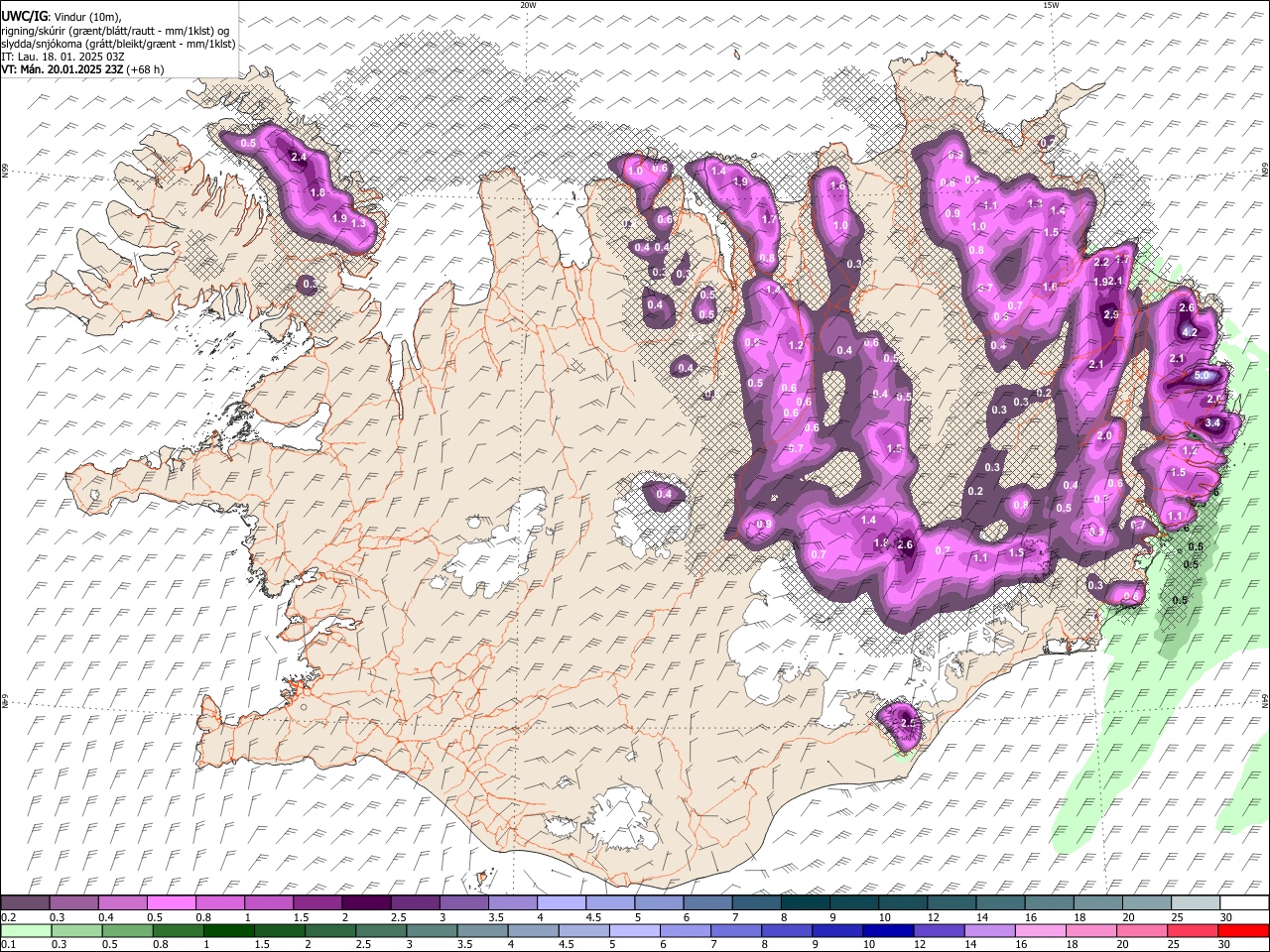Screen dimensions: 1270x952
Task: Pick upper legend swatch between 20 and 25
Action: [x=1147, y=902]
